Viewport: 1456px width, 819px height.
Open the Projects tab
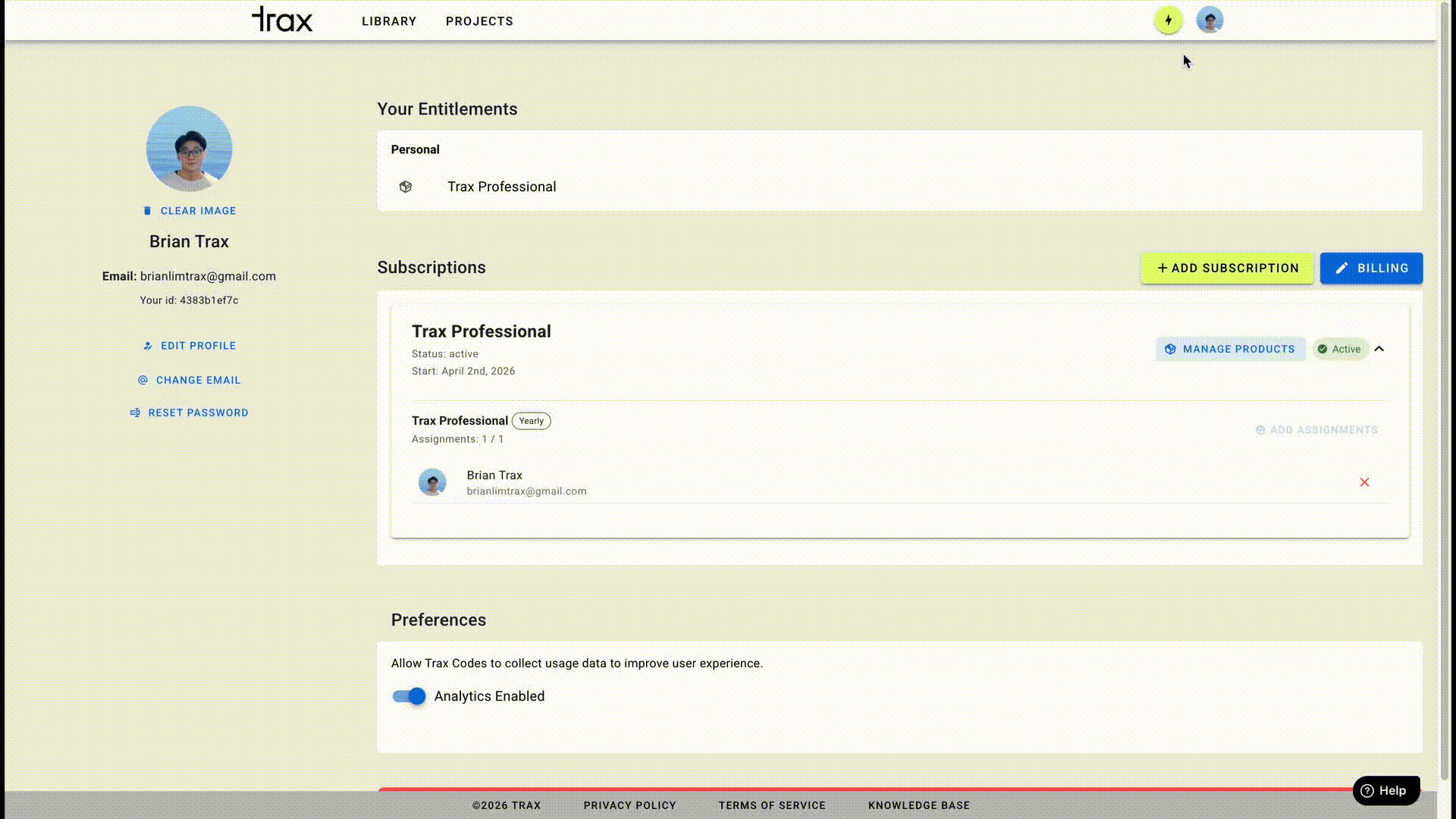[479, 21]
